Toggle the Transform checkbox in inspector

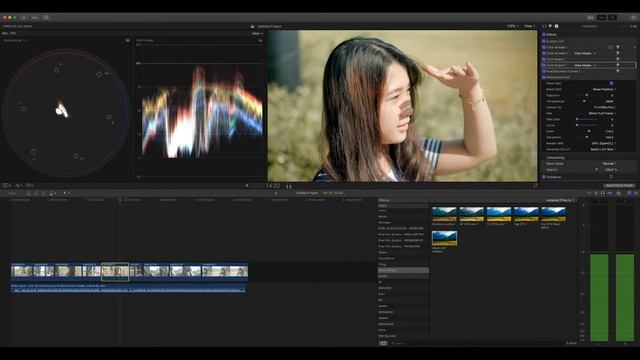(544, 177)
